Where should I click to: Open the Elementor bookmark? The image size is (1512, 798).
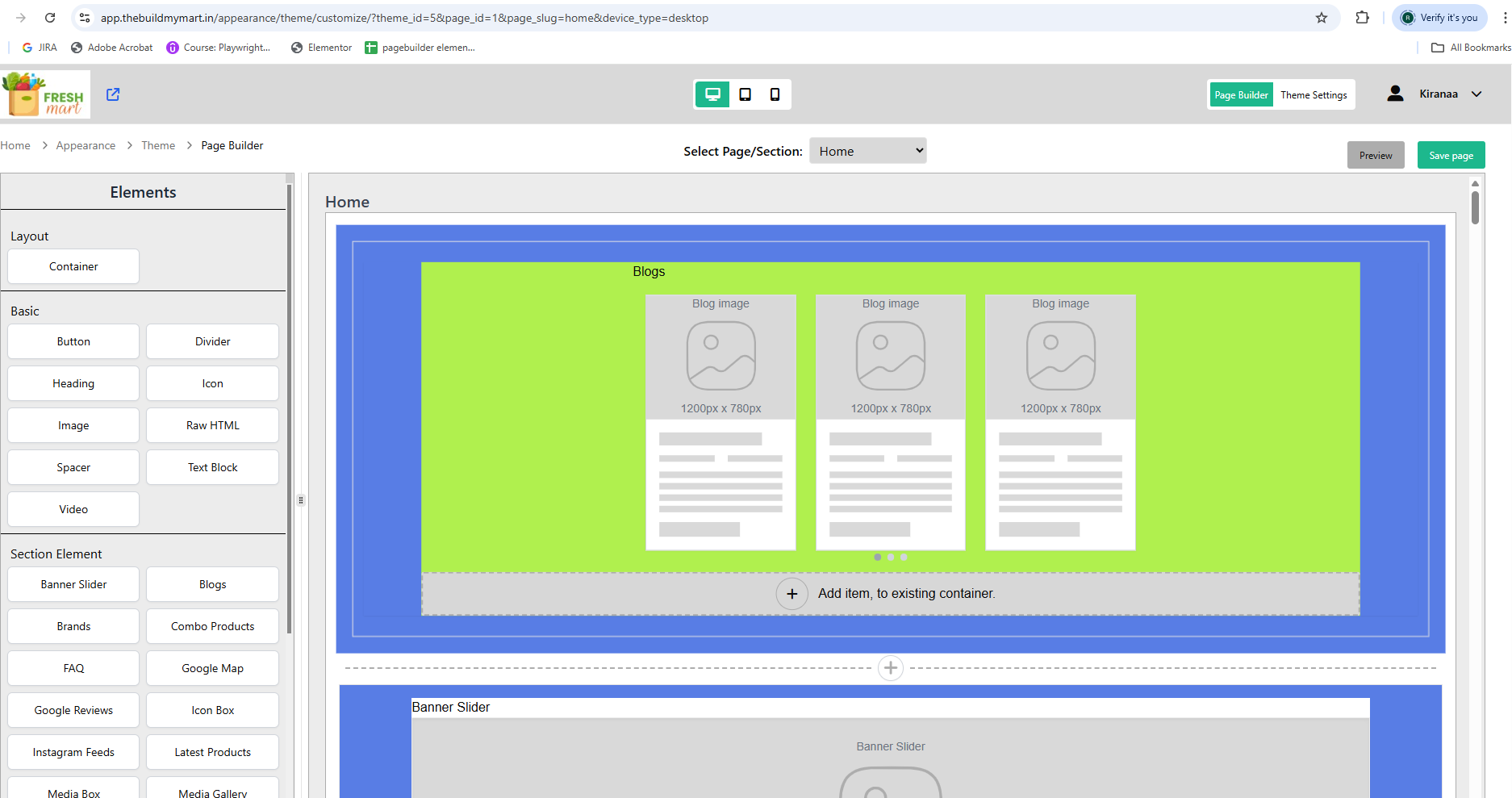322,48
